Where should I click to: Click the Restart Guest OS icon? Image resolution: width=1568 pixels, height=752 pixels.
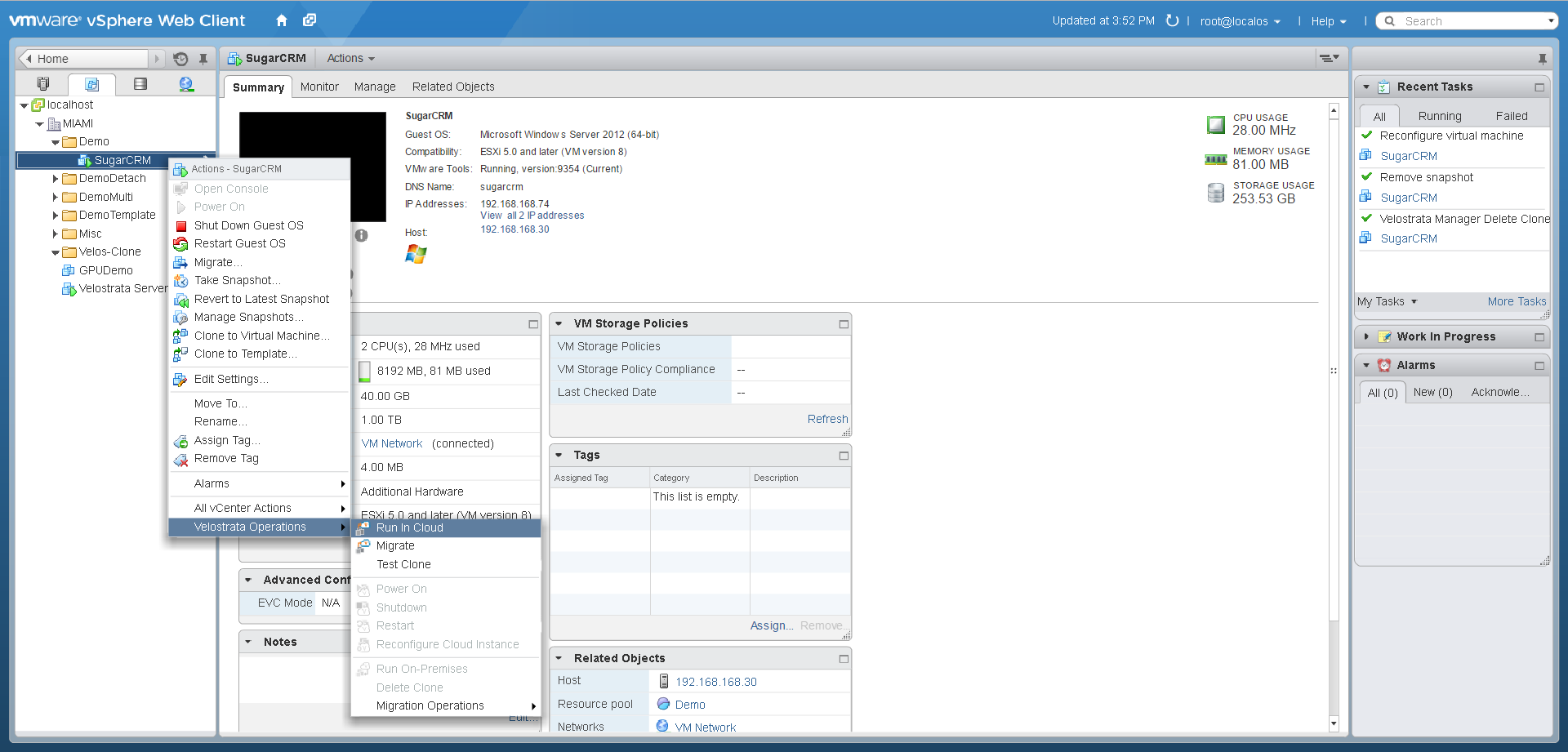coord(180,244)
